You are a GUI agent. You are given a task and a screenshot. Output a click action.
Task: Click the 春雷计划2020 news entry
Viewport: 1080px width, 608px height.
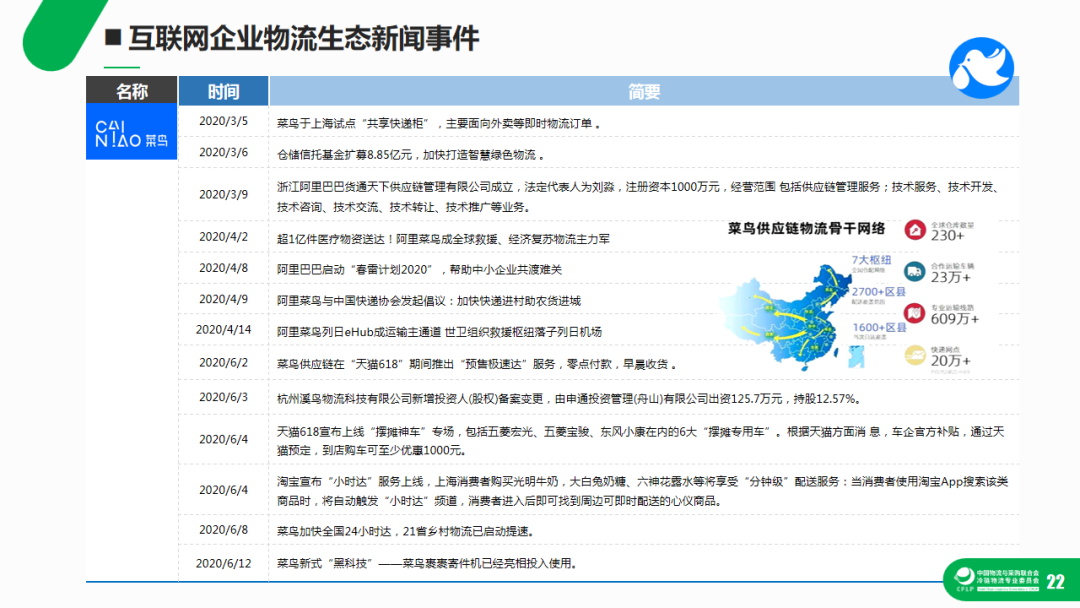(420, 269)
